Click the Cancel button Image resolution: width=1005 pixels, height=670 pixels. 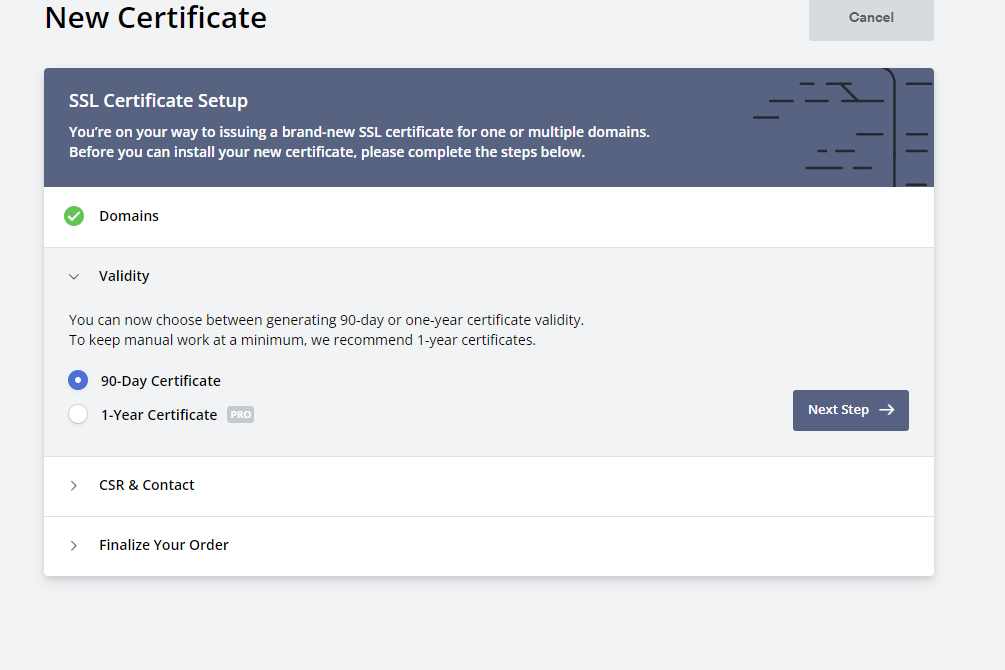point(871,19)
